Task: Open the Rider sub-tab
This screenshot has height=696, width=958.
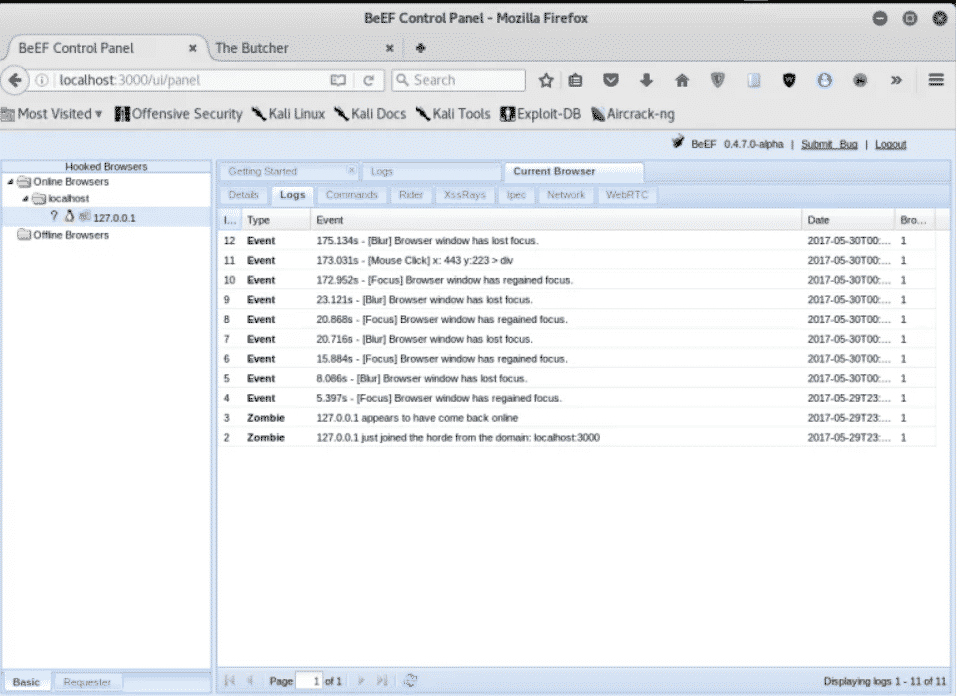Action: tap(411, 195)
